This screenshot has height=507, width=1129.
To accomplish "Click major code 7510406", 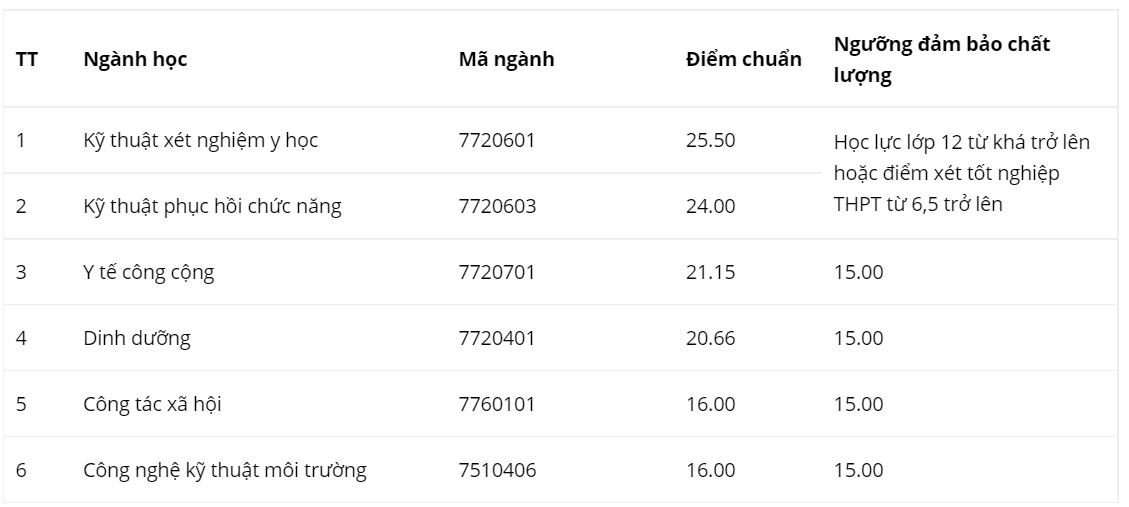I will point(497,470).
